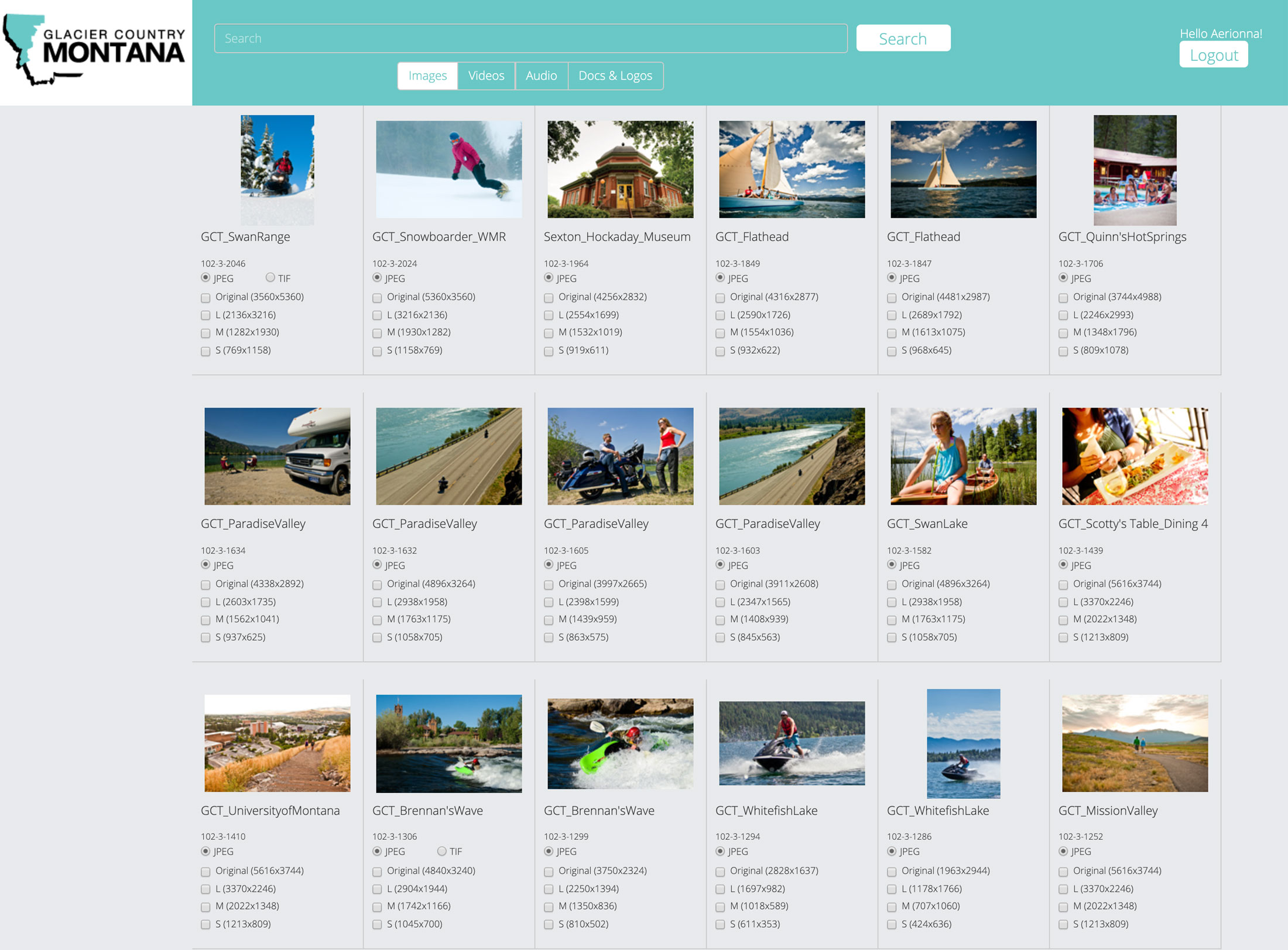1288x950 pixels.
Task: Select TIF format for Brennan'sWave 102-3-1306
Action: click(441, 851)
